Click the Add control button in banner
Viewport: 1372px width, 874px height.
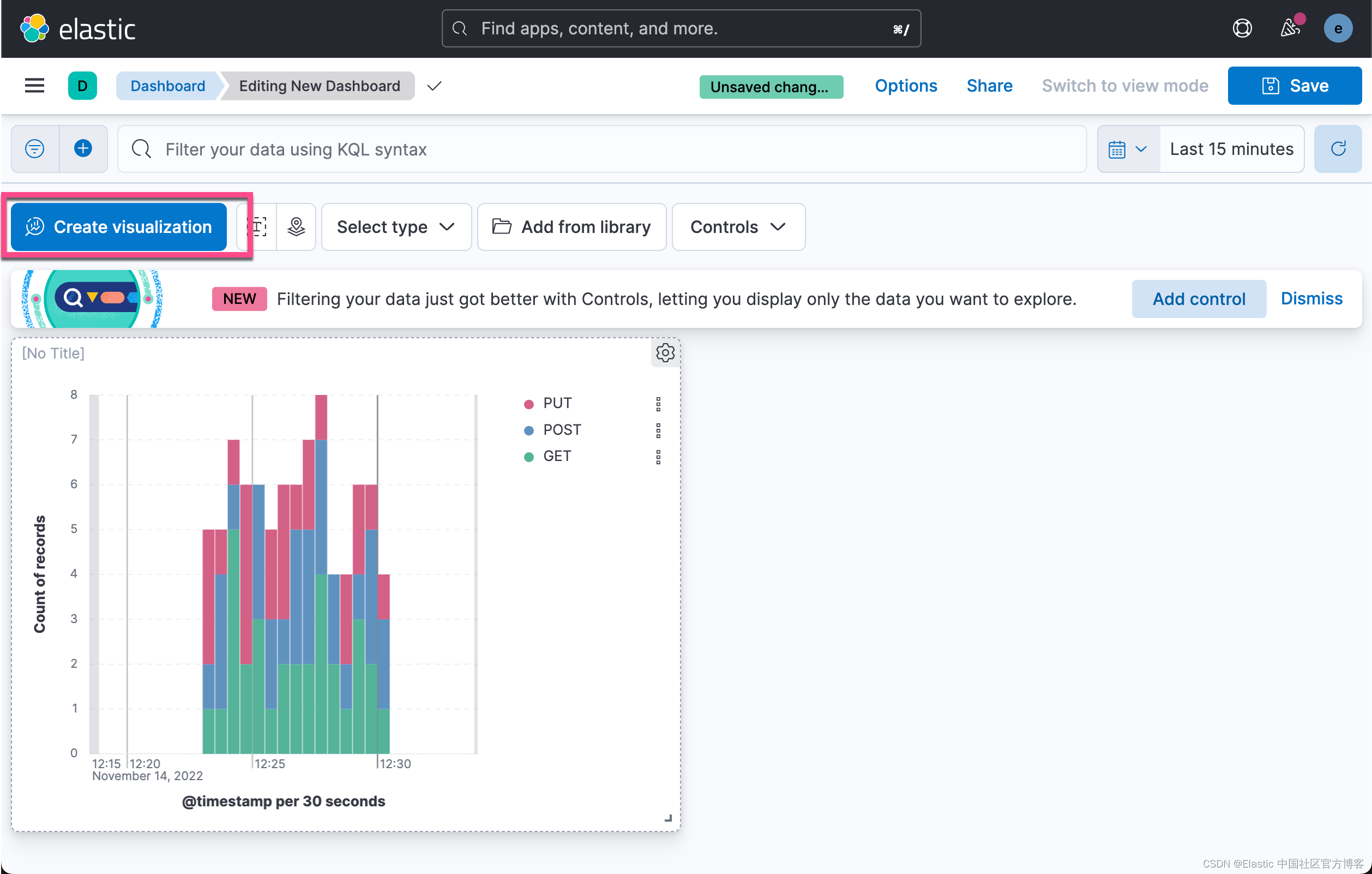click(1198, 298)
